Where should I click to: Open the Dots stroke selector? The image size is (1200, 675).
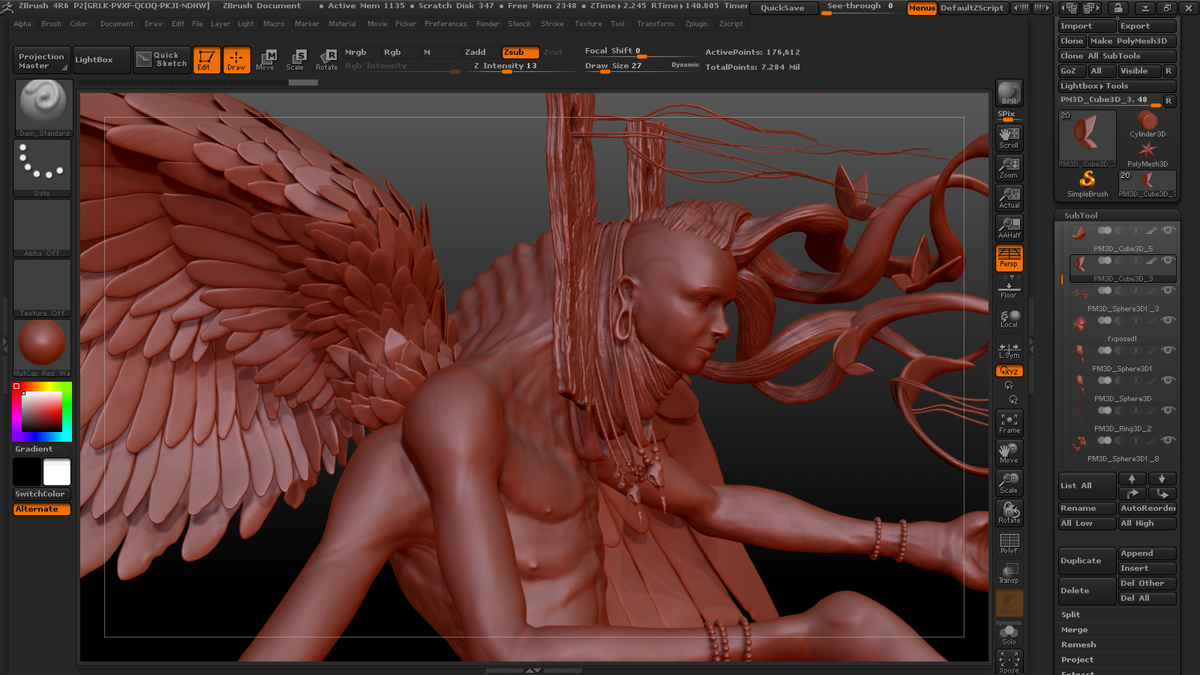tap(42, 168)
